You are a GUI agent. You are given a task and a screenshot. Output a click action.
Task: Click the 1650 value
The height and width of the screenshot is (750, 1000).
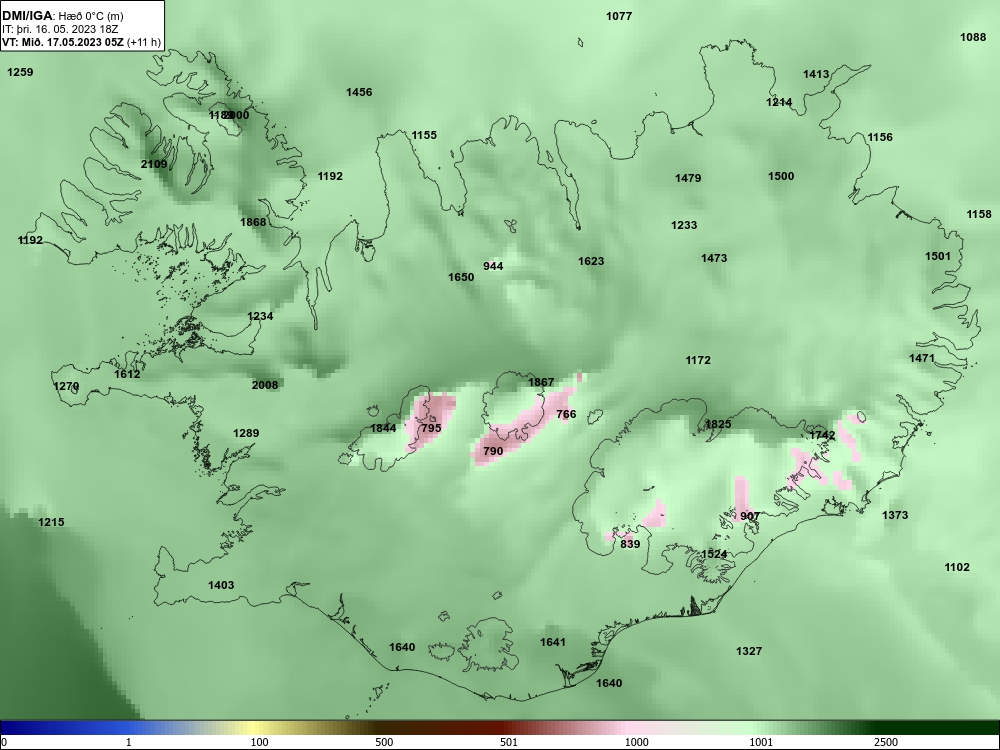tap(460, 277)
